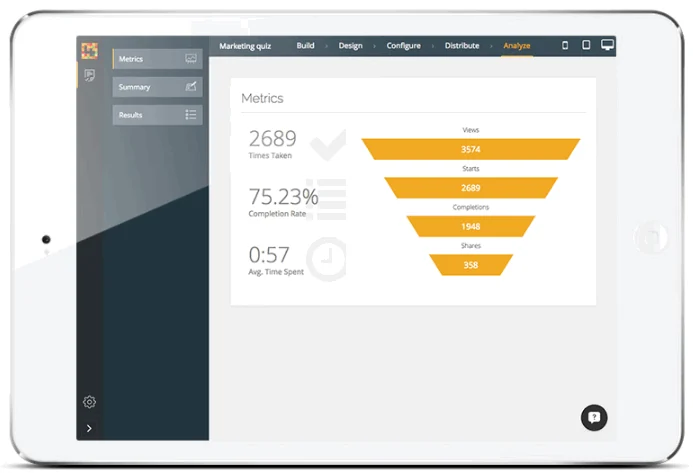This screenshot has width=693, height=473.
Task: Click the colorful app logo icon
Action: pos(89,51)
